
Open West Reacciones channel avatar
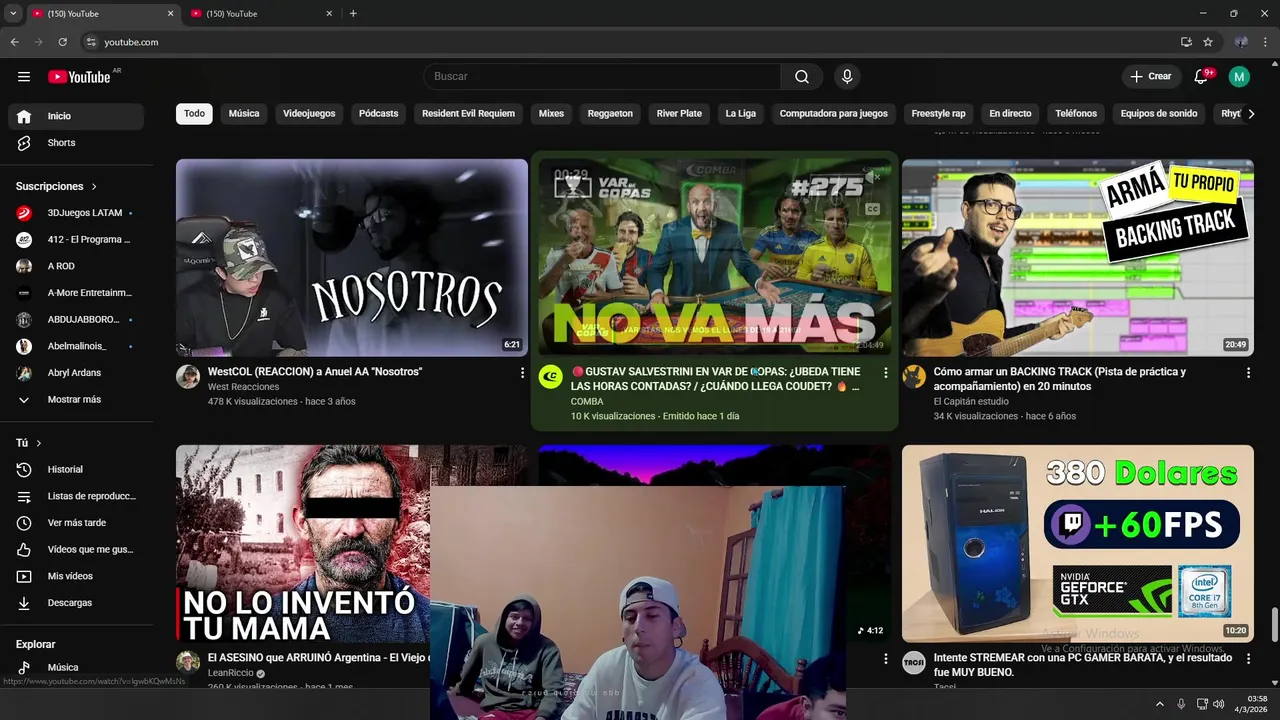click(188, 376)
